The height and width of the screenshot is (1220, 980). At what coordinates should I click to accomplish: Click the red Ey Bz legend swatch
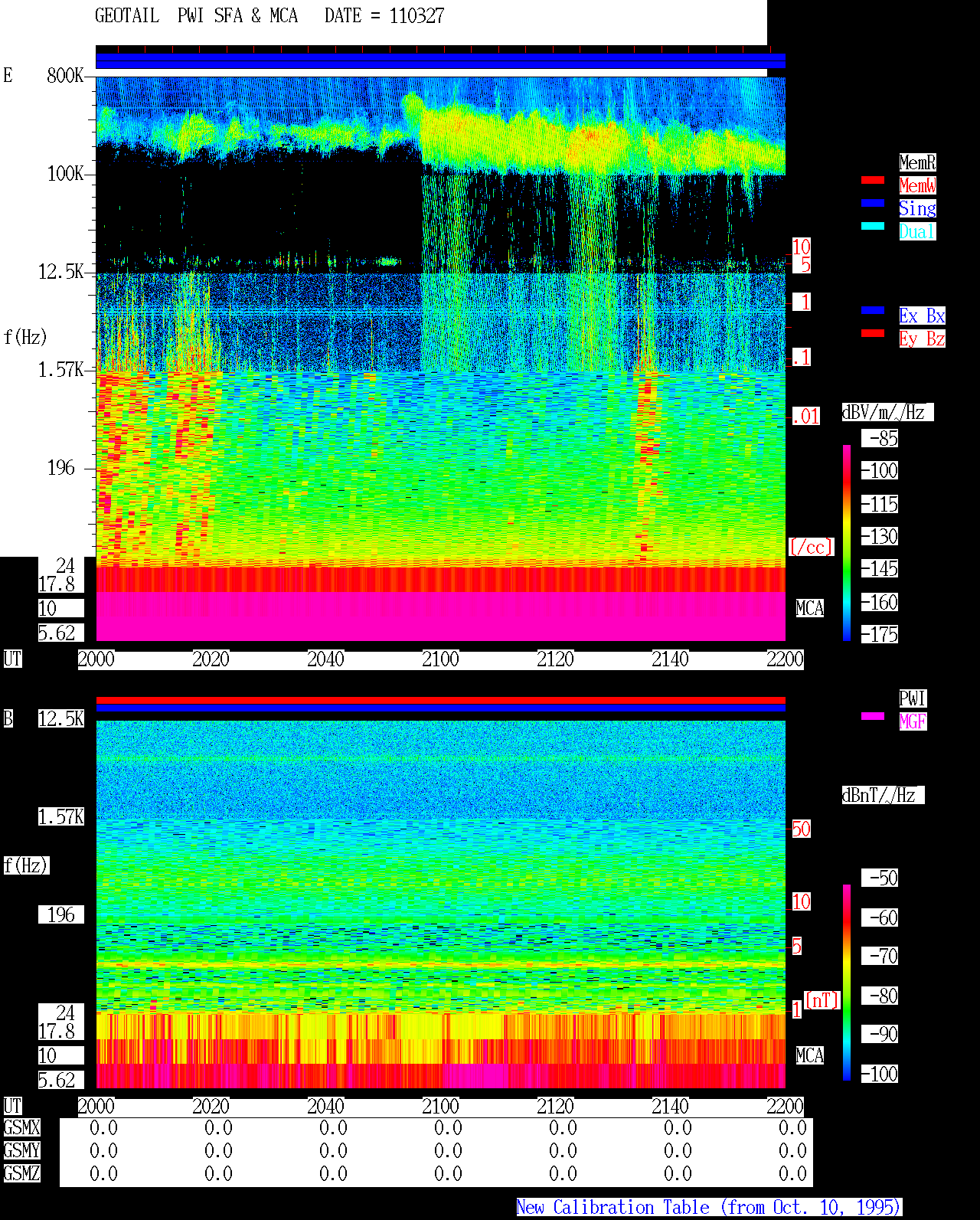873,333
